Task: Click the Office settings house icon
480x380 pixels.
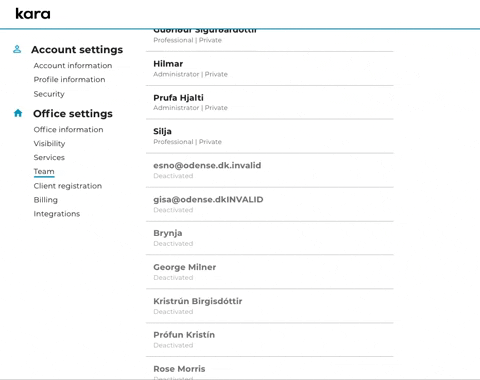Action: click(18, 113)
